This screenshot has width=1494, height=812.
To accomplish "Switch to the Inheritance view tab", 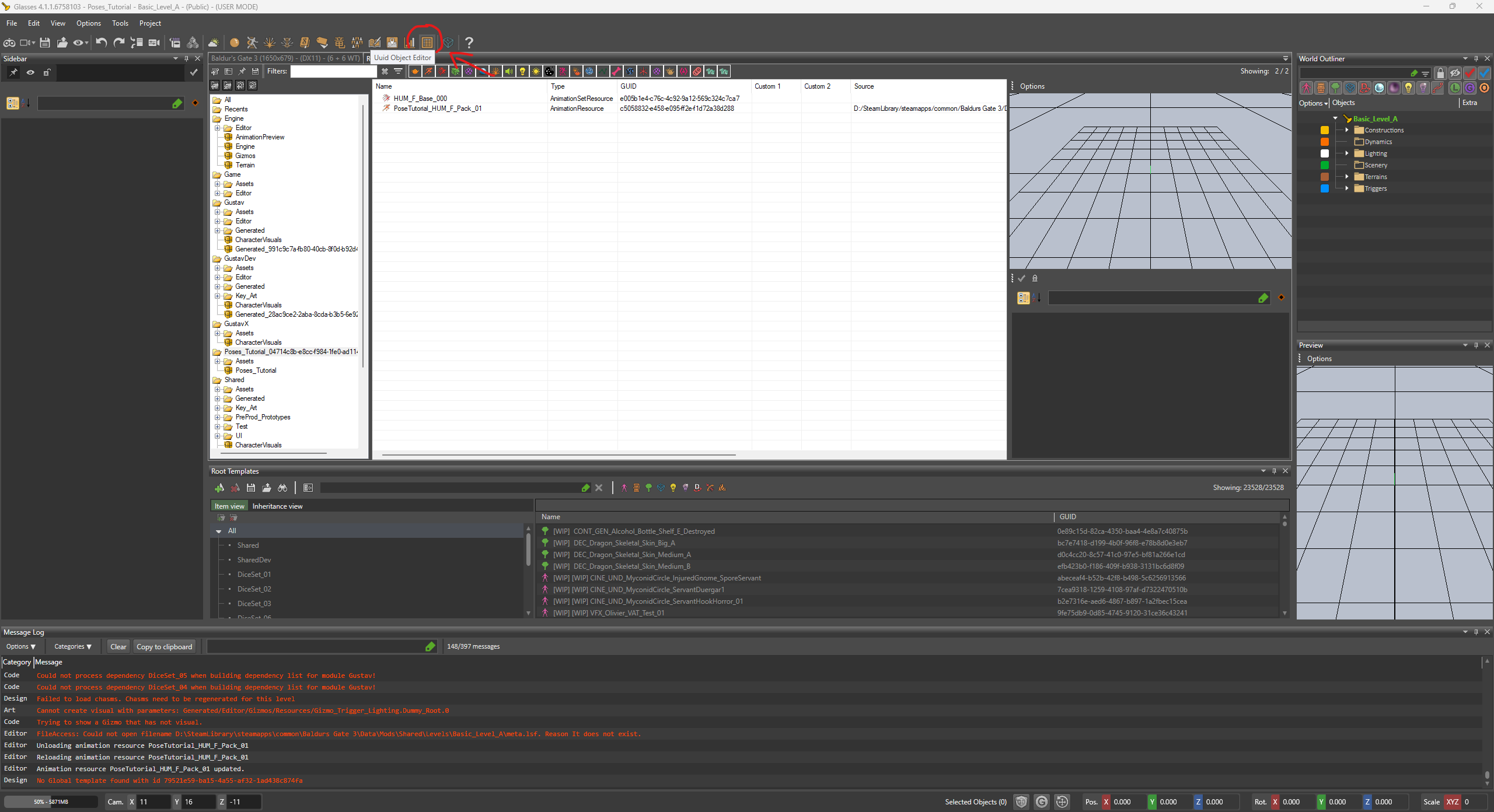I will tap(278, 506).
